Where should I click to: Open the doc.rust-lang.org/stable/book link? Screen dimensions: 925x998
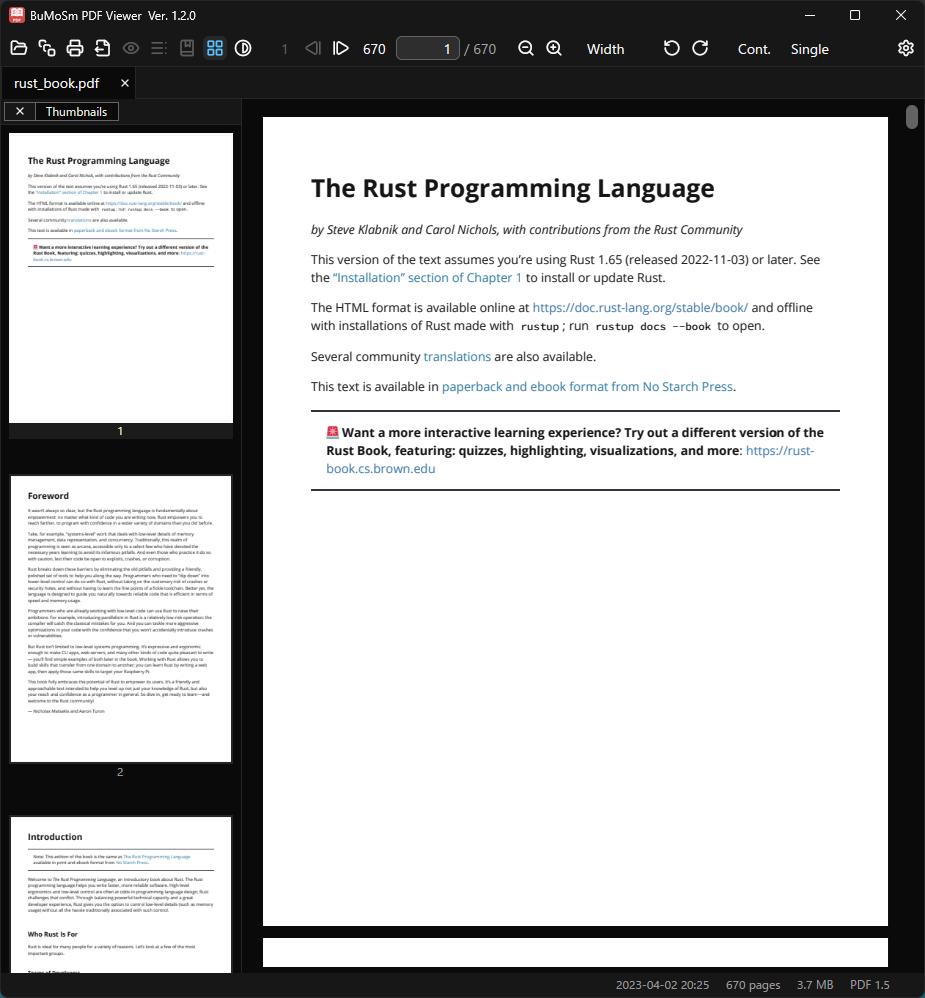click(640, 307)
